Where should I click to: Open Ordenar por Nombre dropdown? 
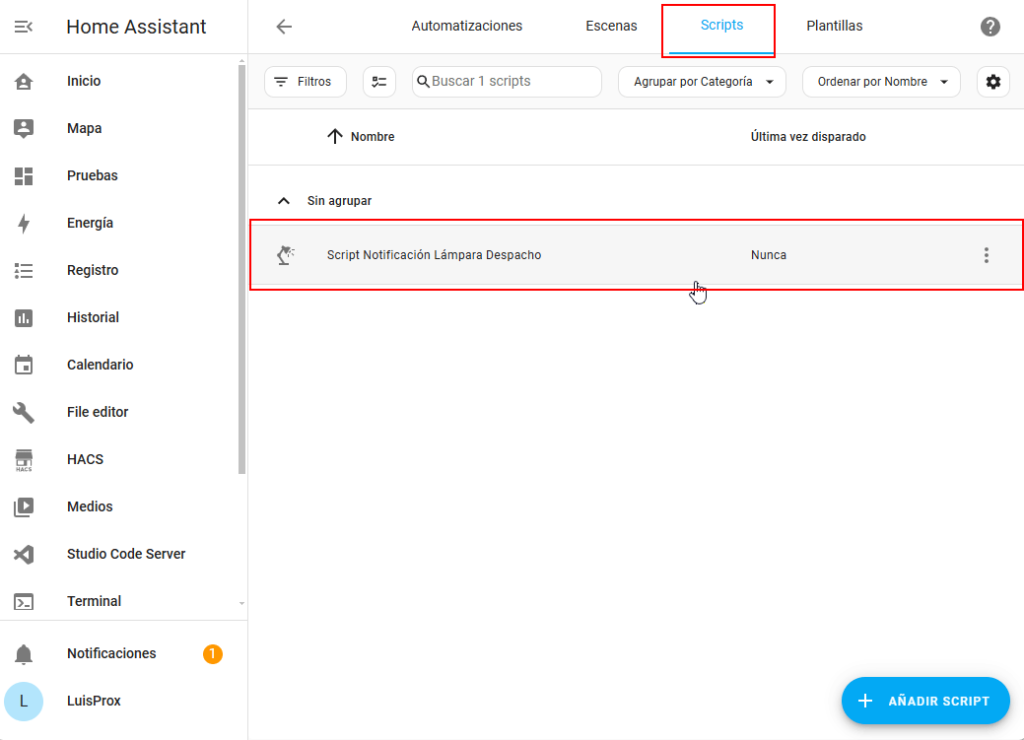click(x=881, y=82)
